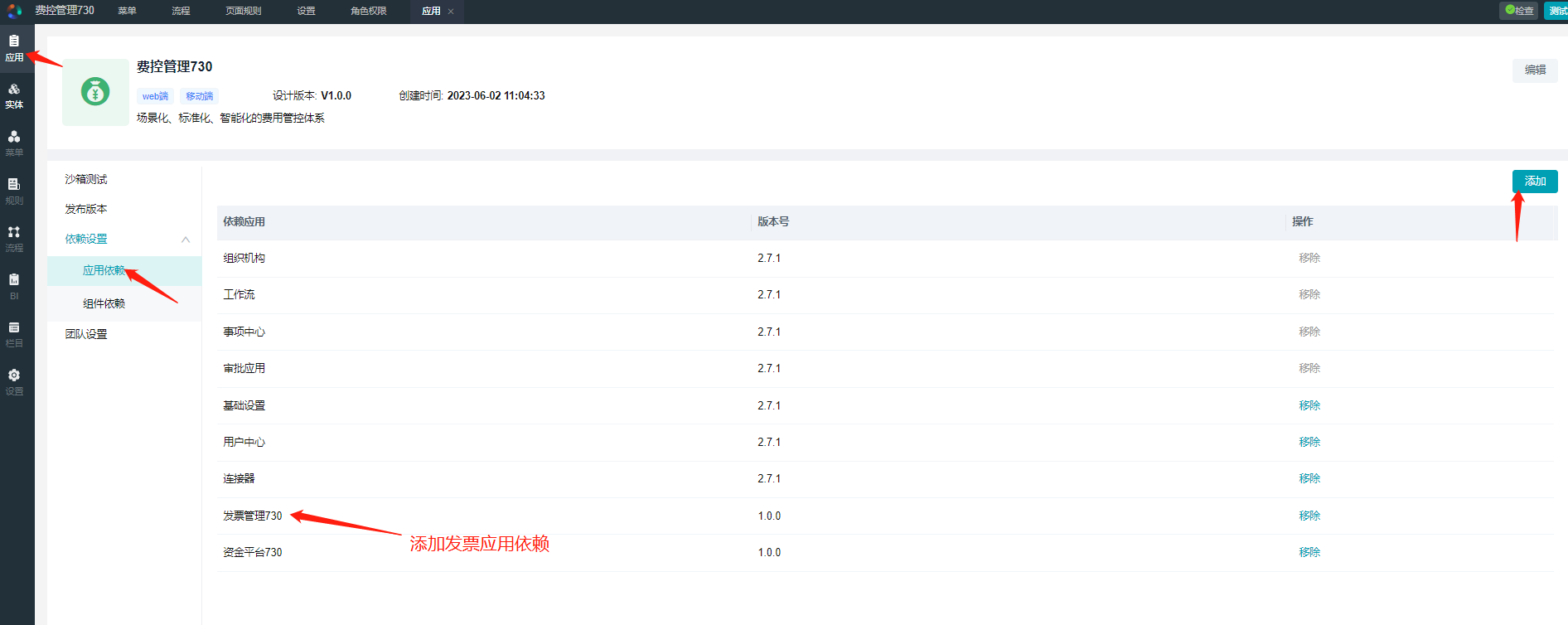Remove the 发票管理730 dependency
This screenshot has width=1568, height=625.
click(x=1309, y=516)
